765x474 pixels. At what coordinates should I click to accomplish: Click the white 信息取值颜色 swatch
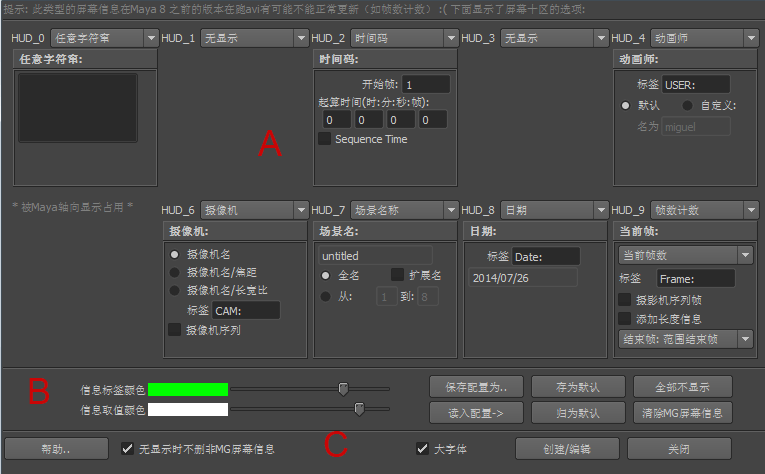[x=188, y=410]
